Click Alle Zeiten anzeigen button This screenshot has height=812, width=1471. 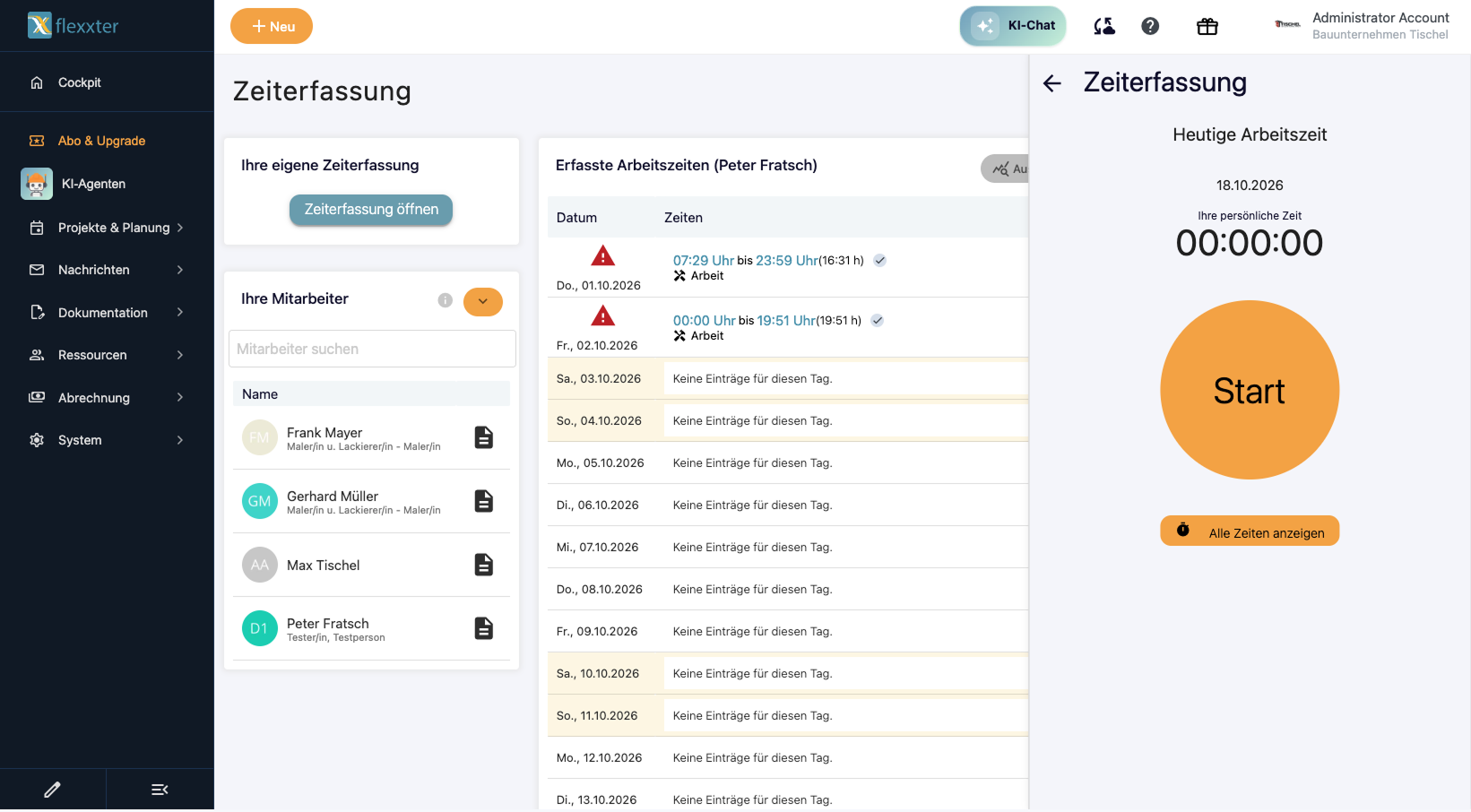1250,531
